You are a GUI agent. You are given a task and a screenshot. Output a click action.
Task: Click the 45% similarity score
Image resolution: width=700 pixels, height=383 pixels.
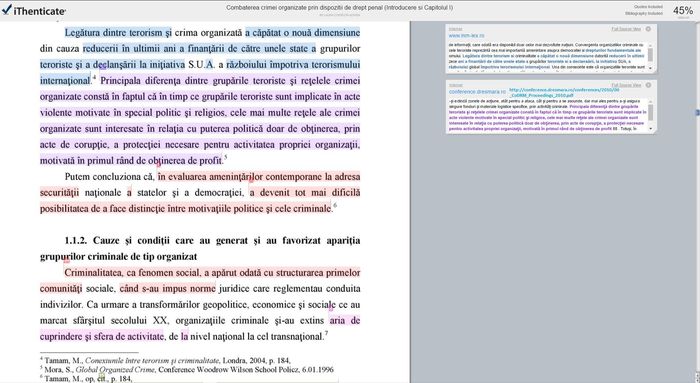coord(683,10)
